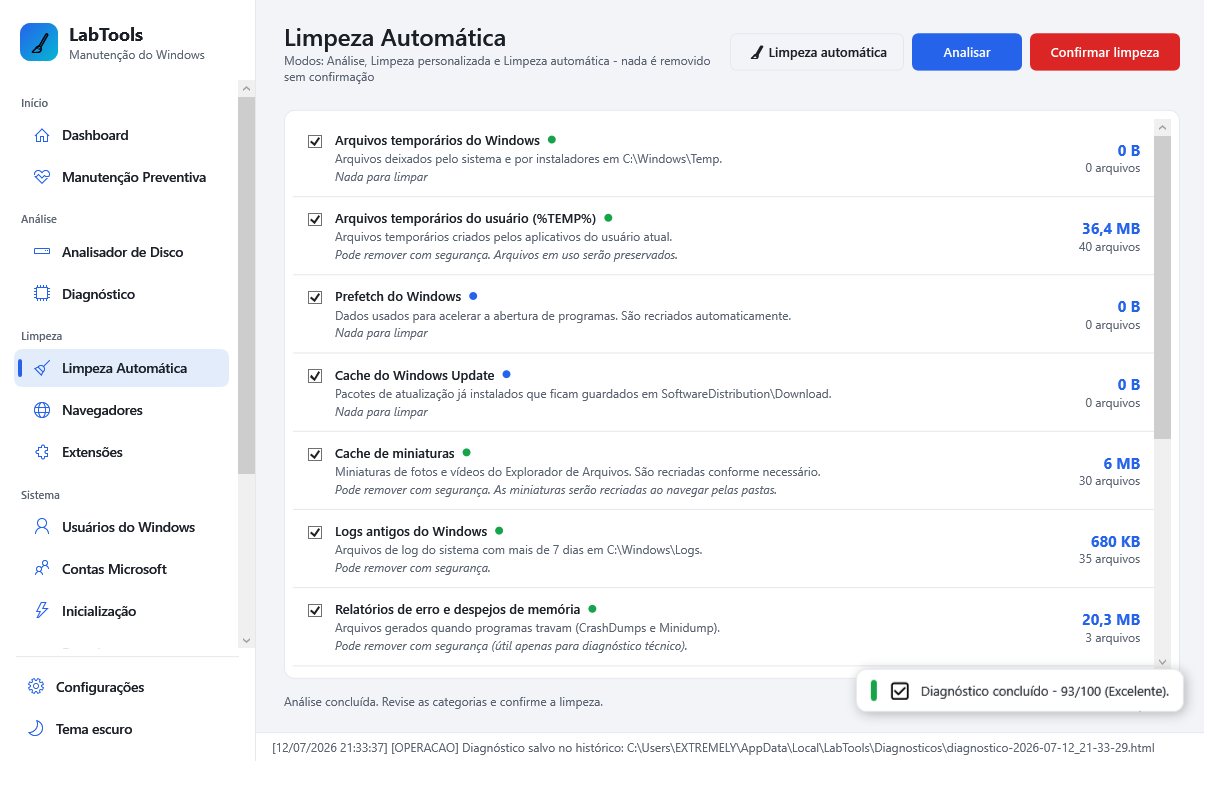
Task: Toggle Logs antigos do Windows checkbox
Action: (315, 532)
